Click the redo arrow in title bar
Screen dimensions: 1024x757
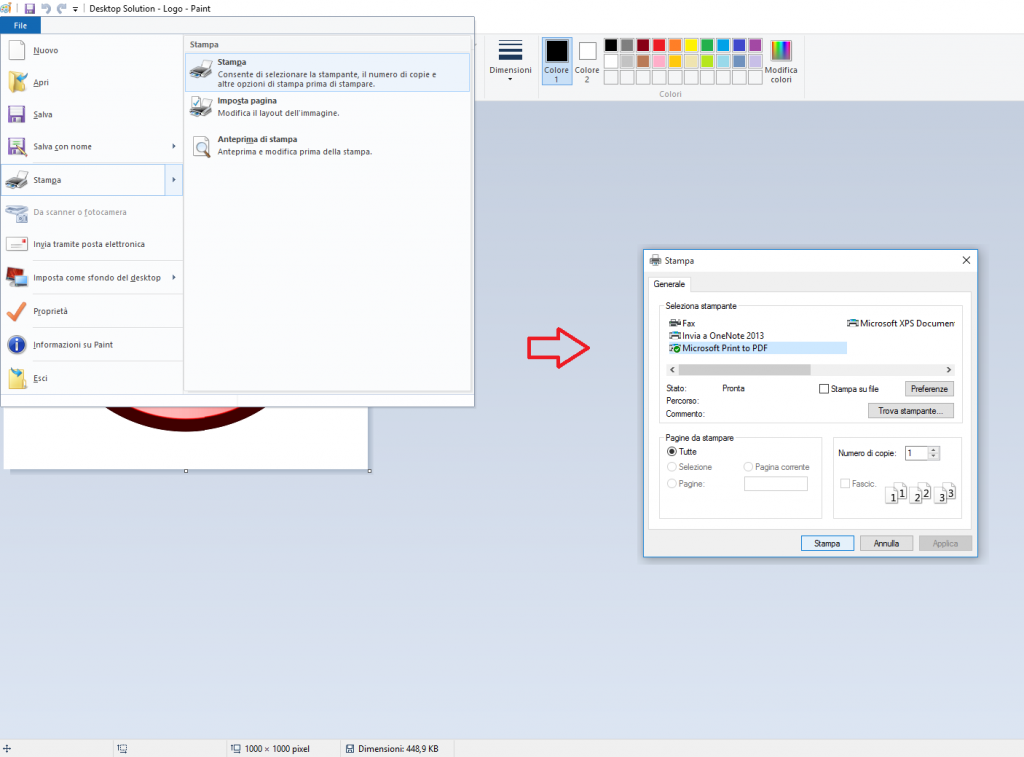62,8
